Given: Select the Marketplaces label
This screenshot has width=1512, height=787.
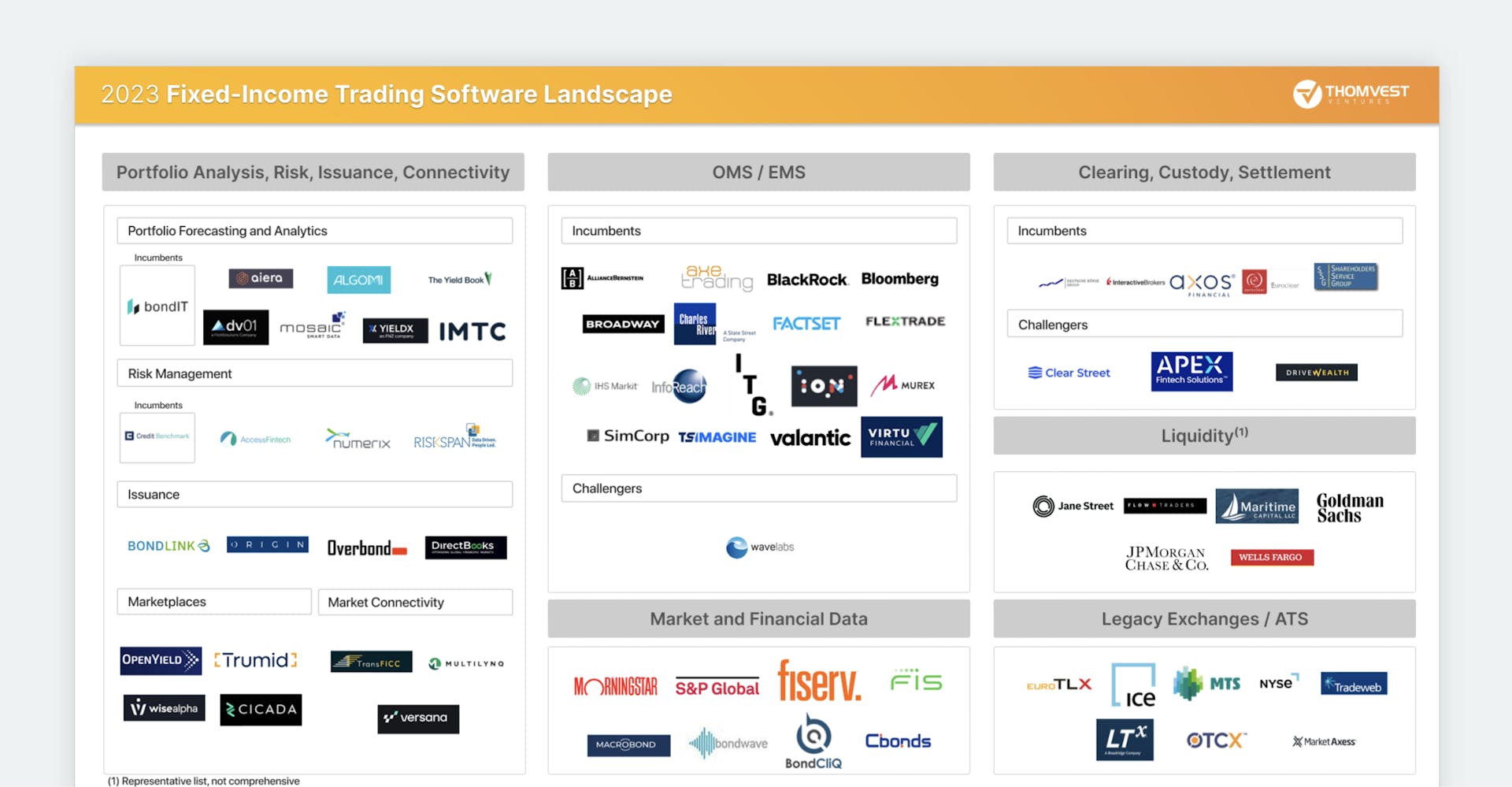Looking at the screenshot, I should point(214,602).
